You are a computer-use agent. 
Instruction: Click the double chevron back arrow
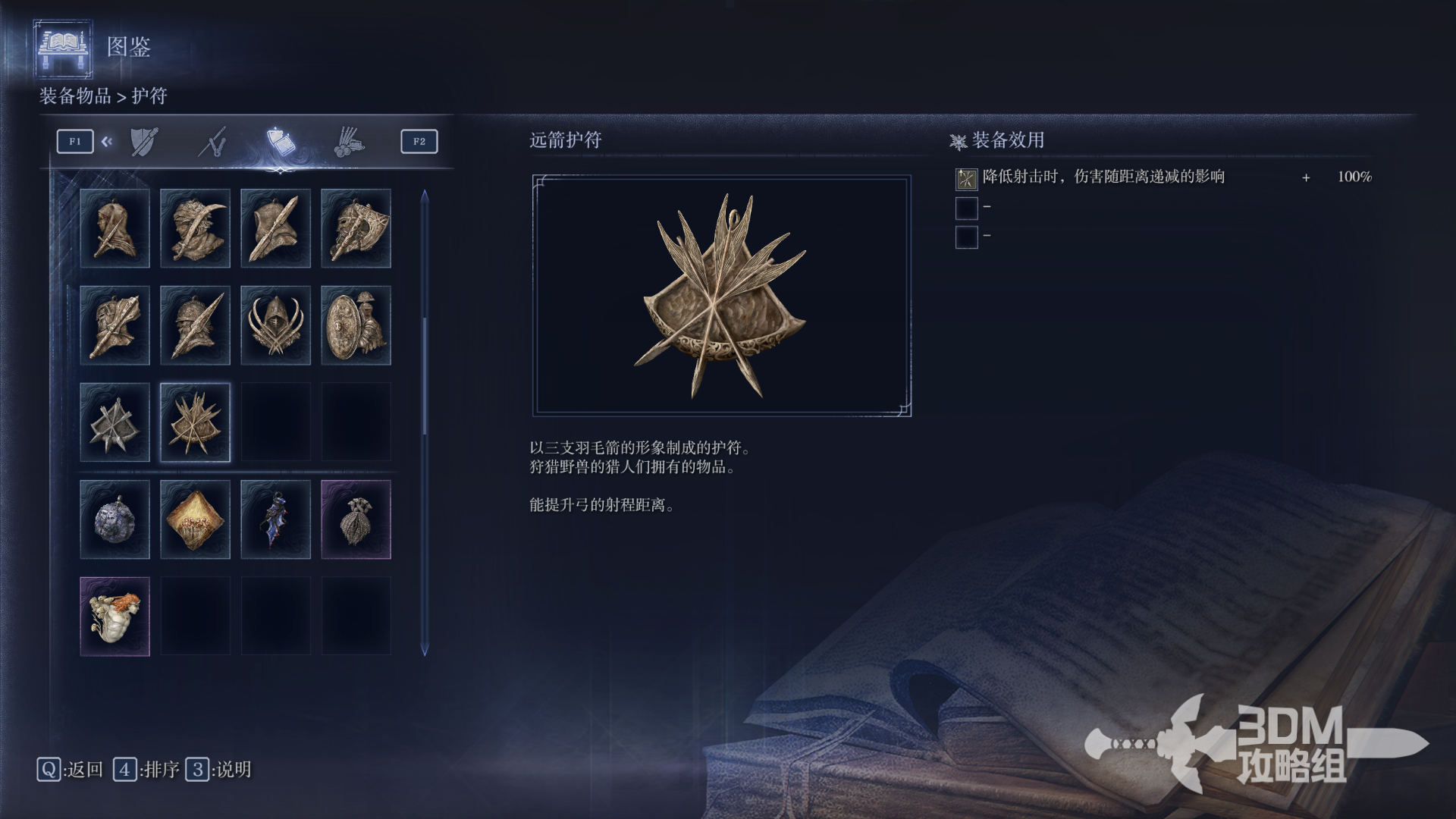click(107, 141)
